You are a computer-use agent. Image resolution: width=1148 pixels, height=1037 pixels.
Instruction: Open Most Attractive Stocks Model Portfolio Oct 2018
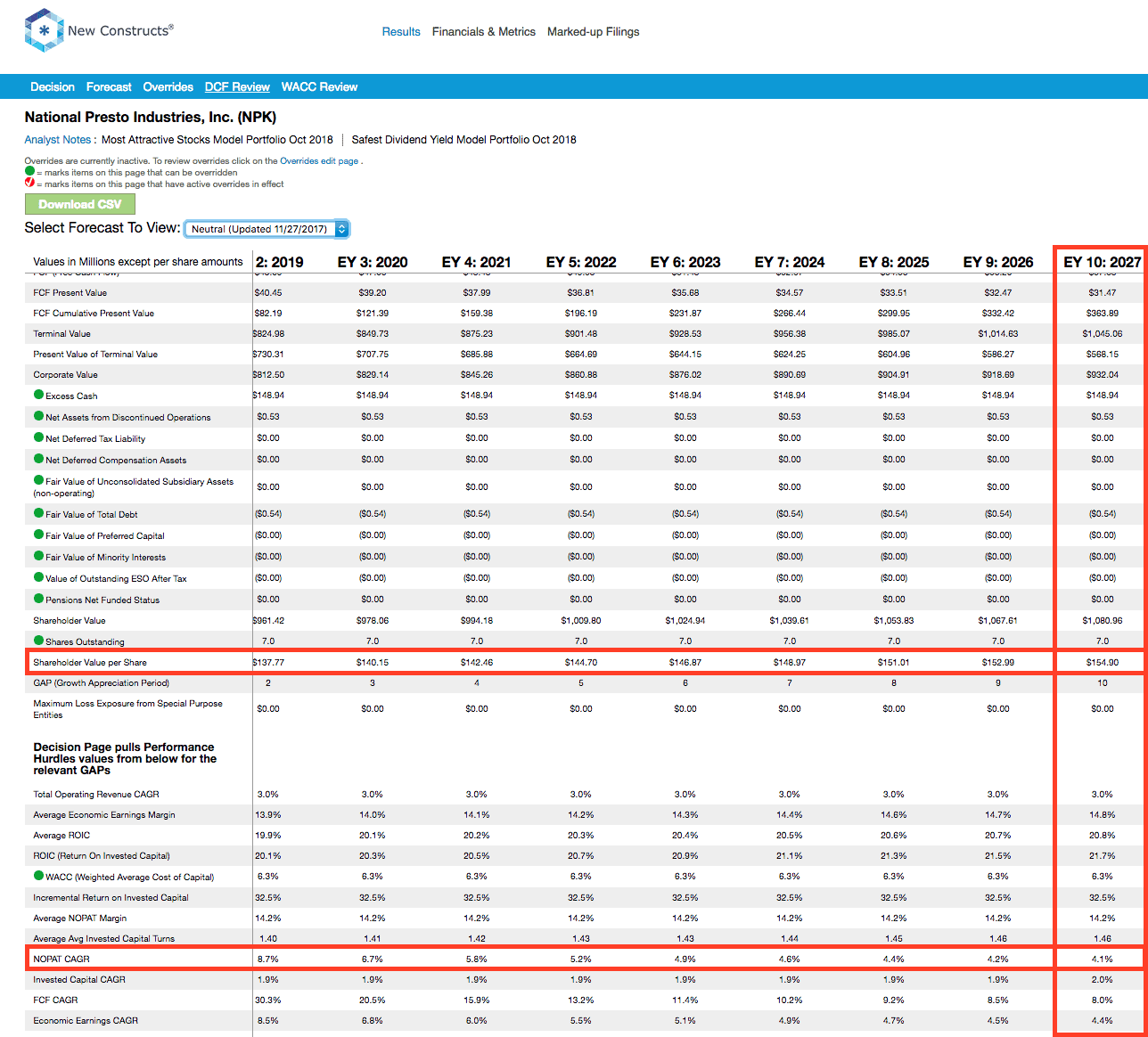coord(217,139)
